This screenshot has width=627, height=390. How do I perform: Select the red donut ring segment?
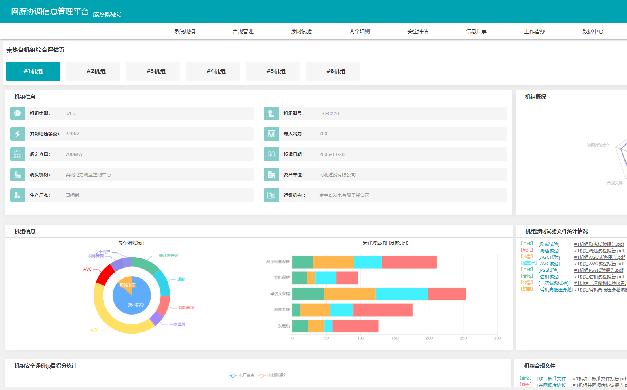coord(105,275)
